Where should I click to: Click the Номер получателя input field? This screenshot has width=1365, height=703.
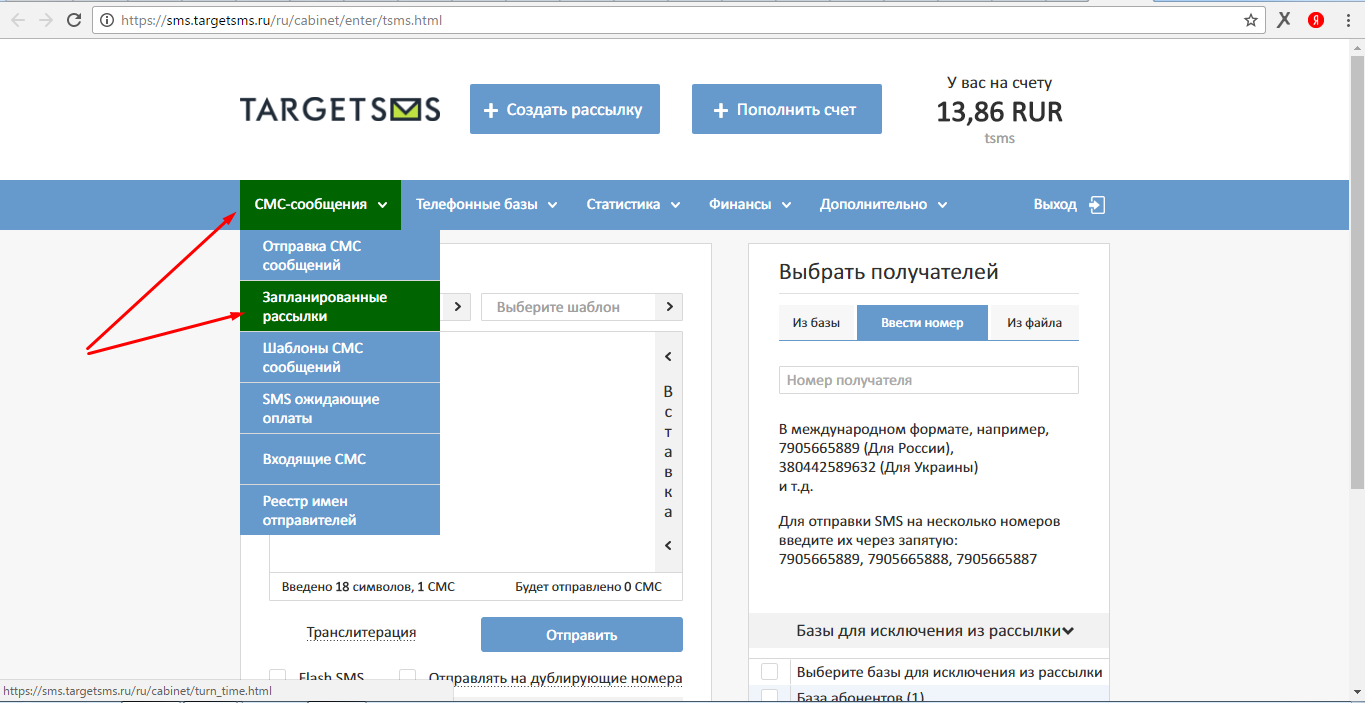coord(929,380)
